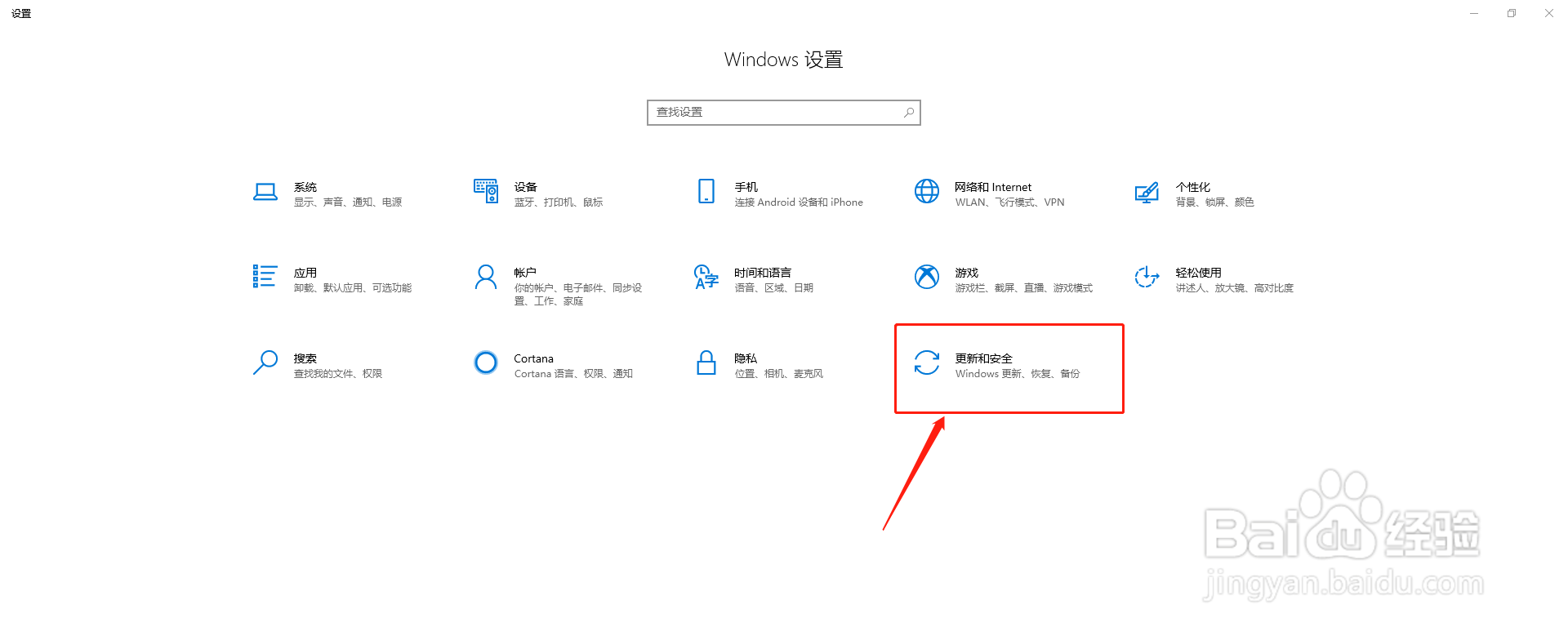Open the Cortana circle icon
This screenshot has height=636, width=1568.
pyautogui.click(x=486, y=362)
